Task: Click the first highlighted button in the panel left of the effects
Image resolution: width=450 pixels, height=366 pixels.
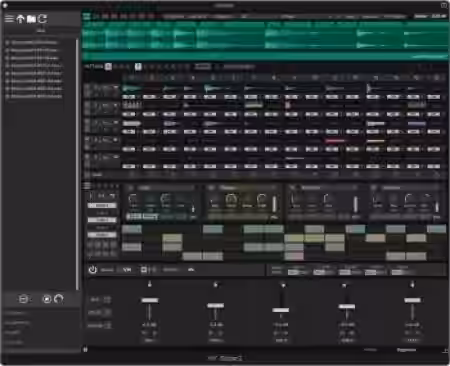Action: [102, 206]
